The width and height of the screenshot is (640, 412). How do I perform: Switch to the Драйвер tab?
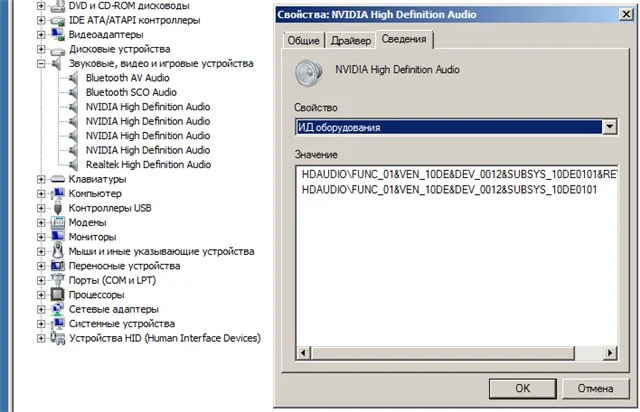tap(351, 40)
